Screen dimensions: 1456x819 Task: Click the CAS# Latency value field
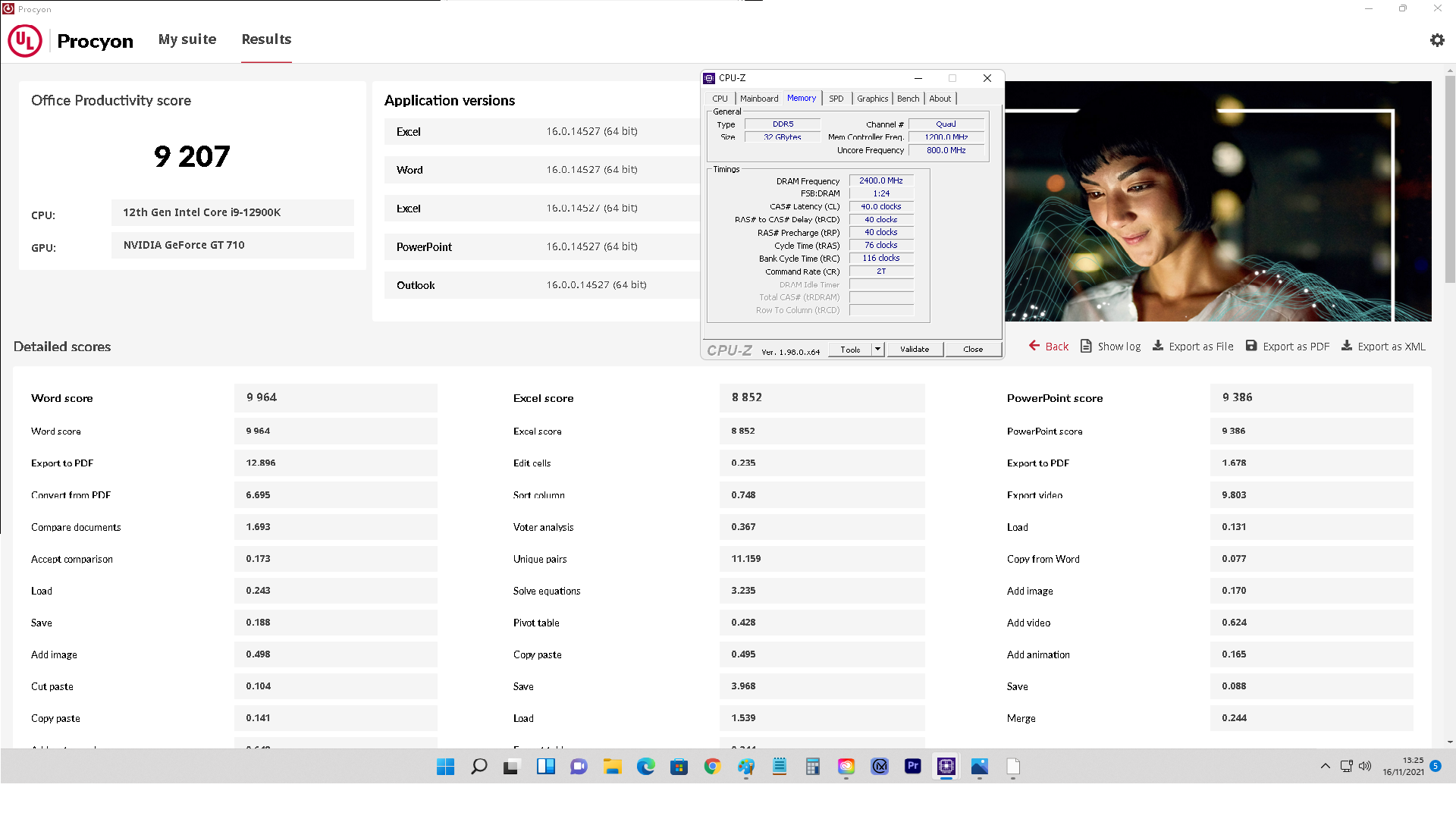(x=881, y=206)
